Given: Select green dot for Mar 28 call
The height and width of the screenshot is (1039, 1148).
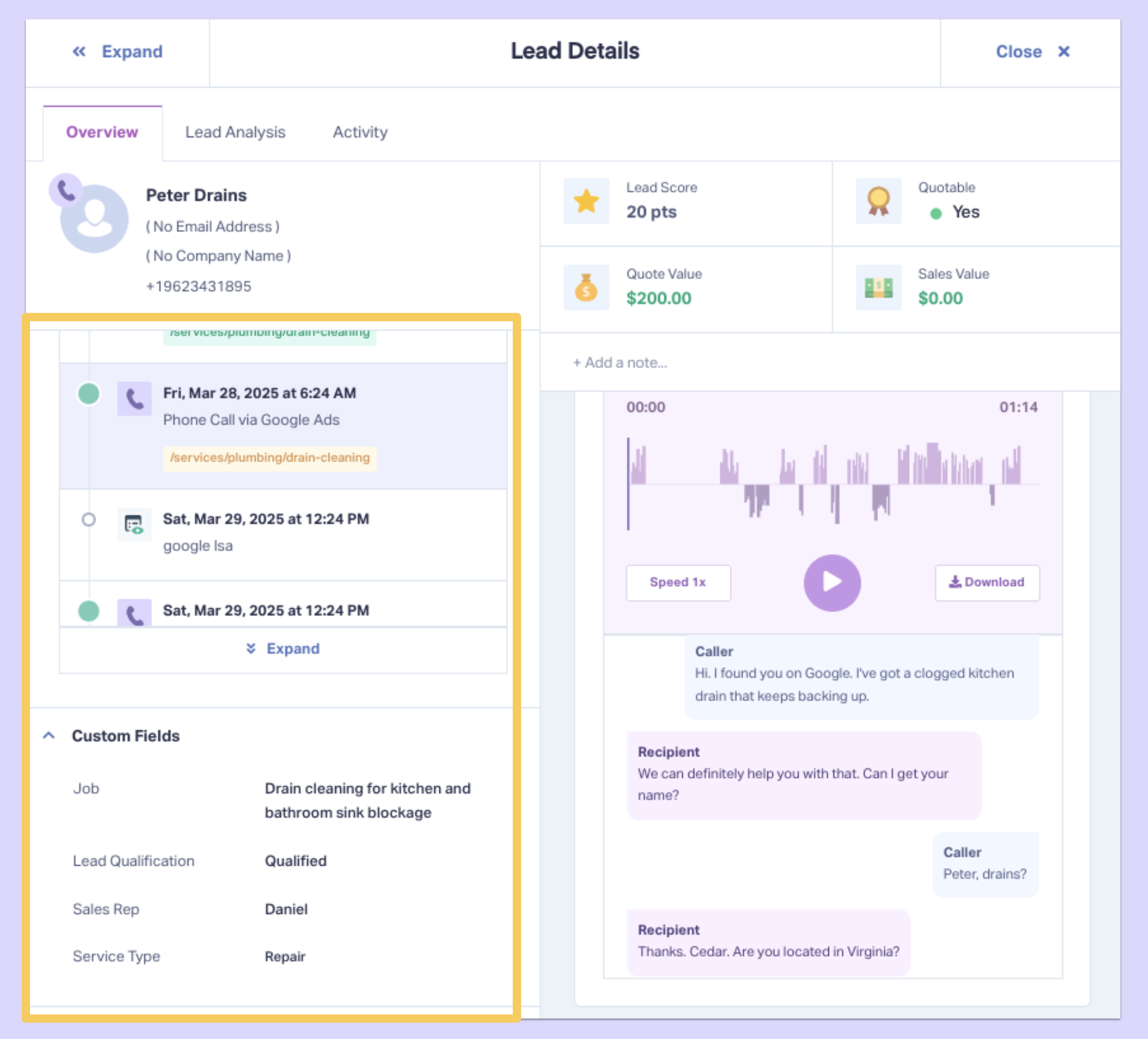Looking at the screenshot, I should click(x=89, y=394).
